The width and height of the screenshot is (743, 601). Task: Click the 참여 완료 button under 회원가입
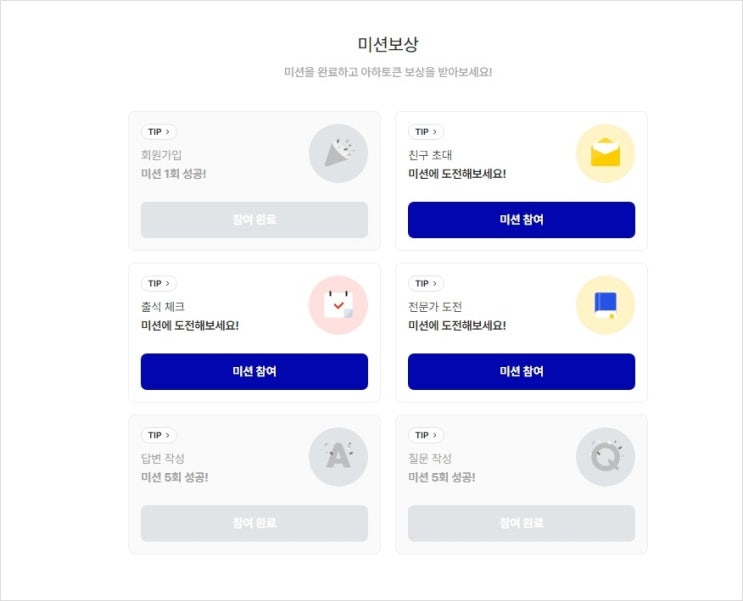click(254, 220)
